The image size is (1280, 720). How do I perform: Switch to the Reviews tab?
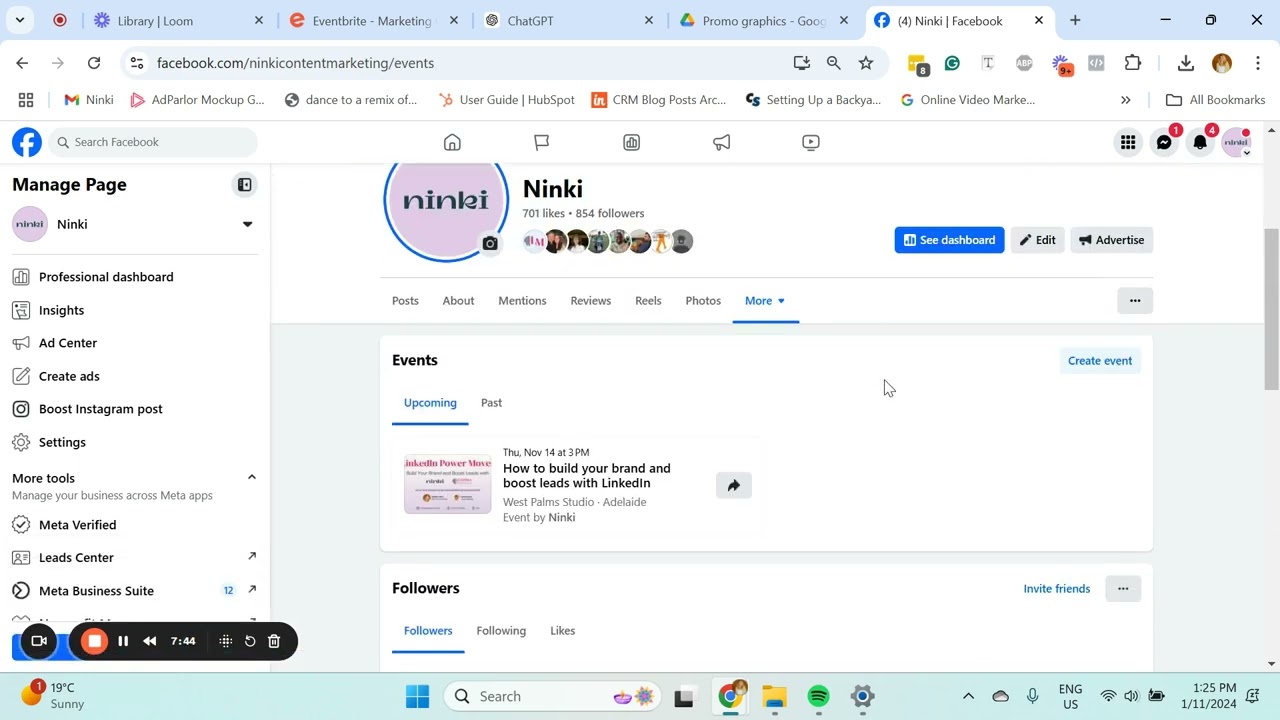tap(590, 301)
